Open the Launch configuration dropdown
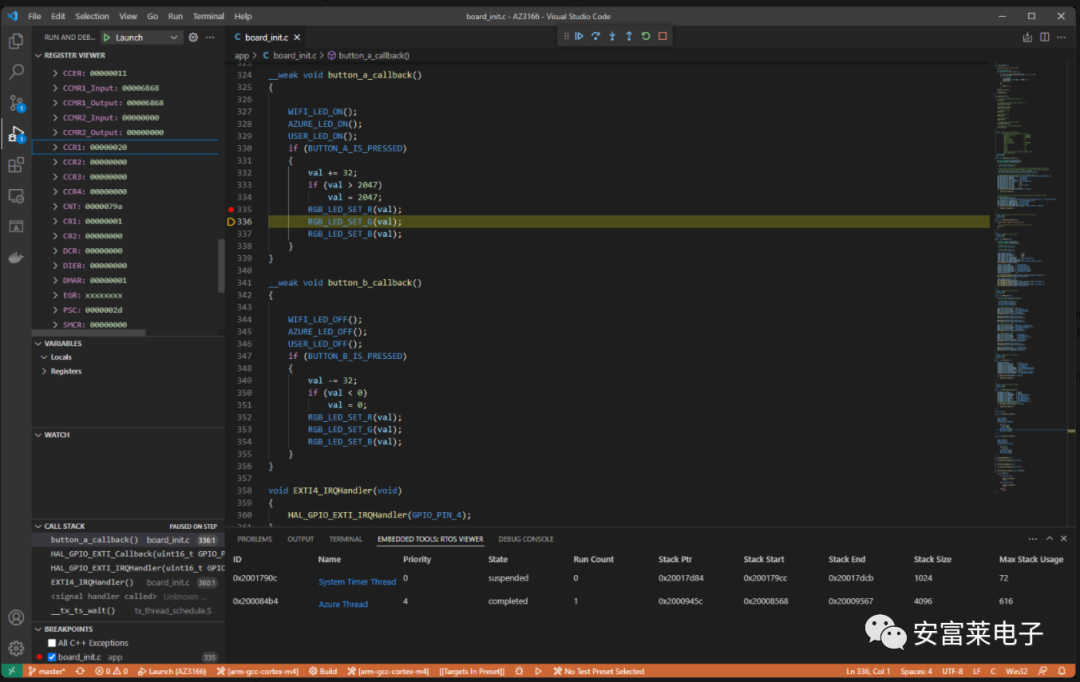 tap(141, 37)
